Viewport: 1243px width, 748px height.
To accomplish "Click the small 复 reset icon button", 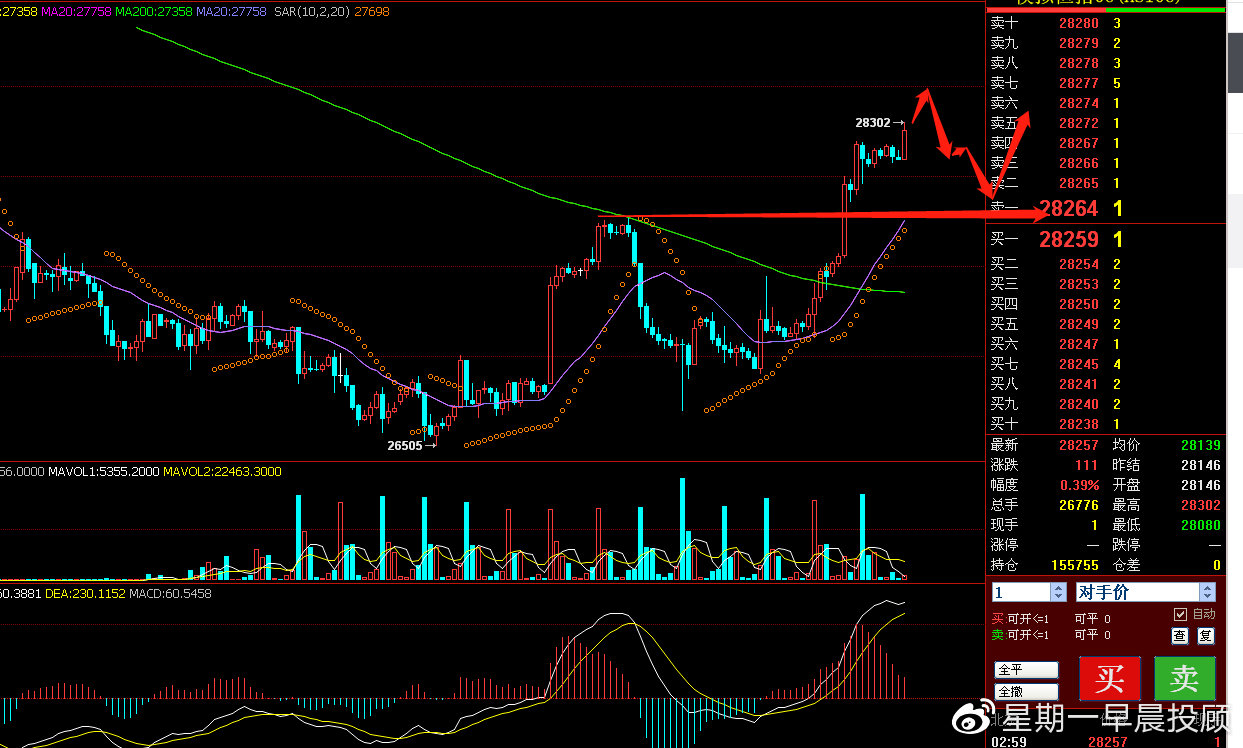I will 1205,635.
